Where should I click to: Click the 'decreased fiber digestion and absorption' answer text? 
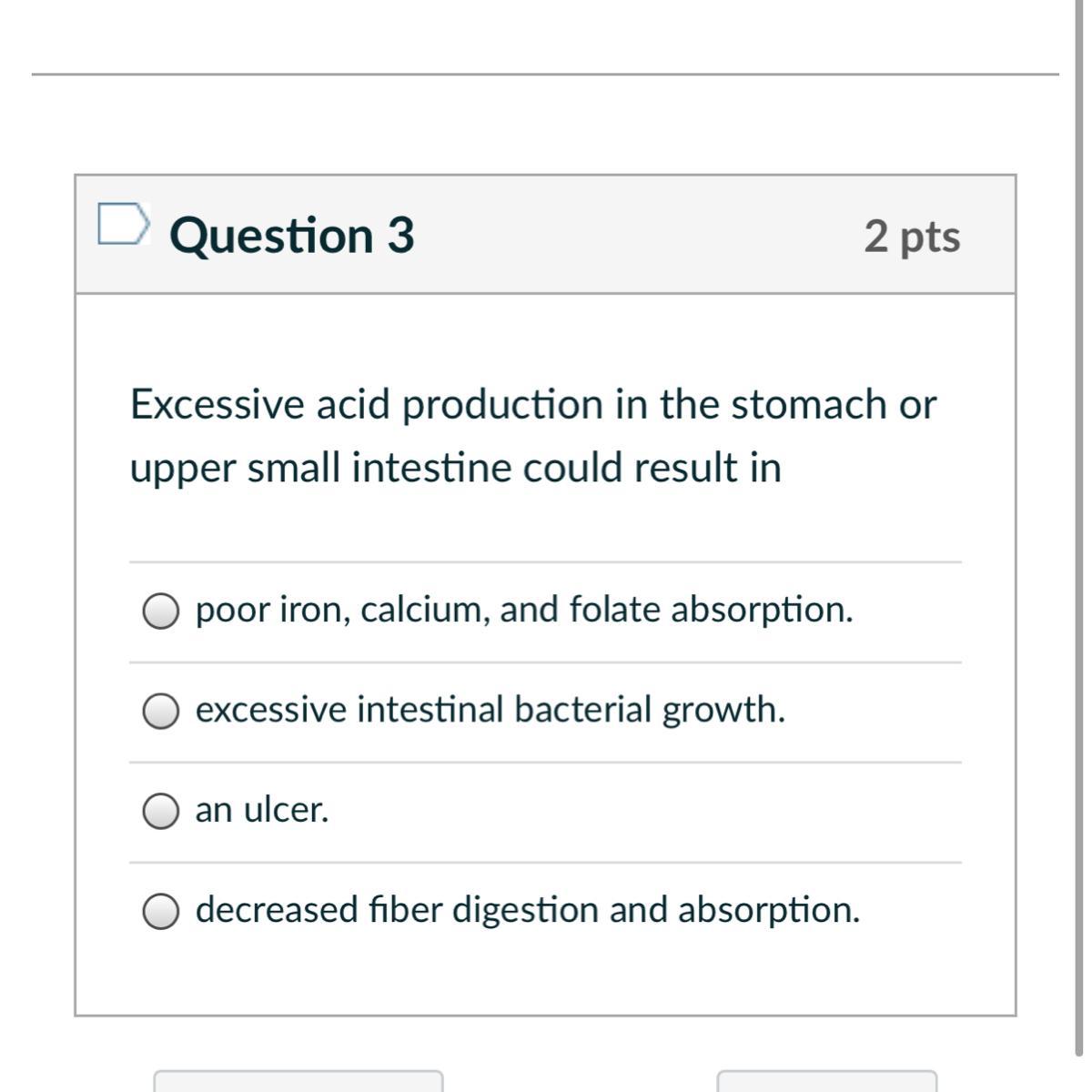528,910
